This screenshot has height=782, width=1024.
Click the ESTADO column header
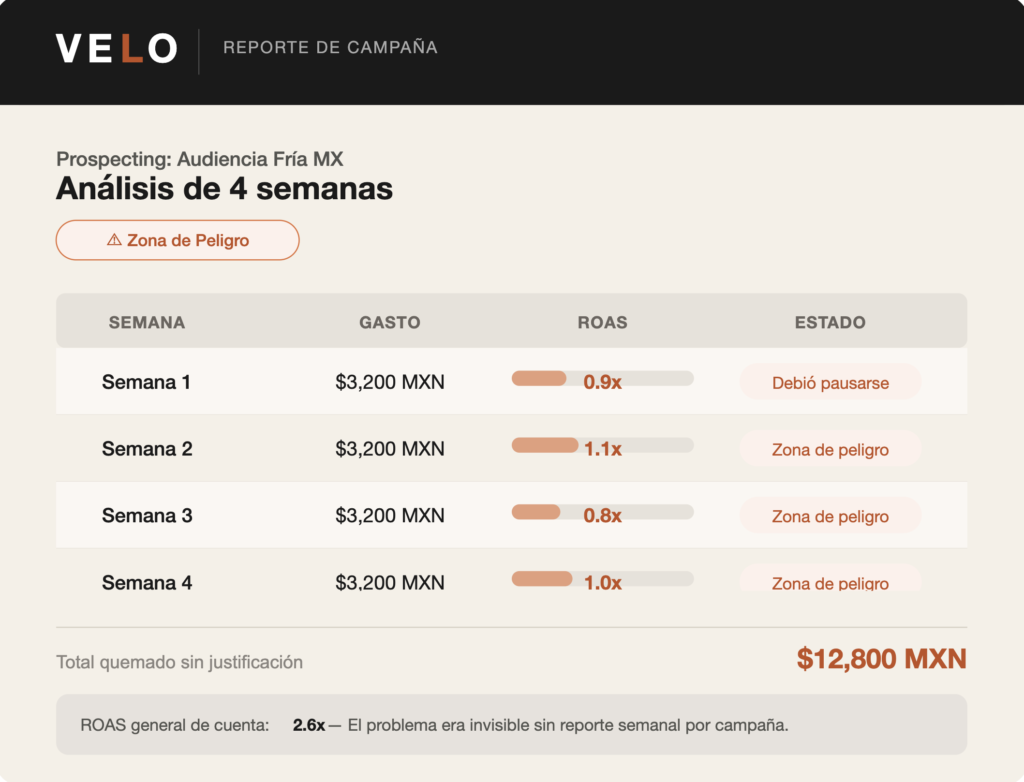pyautogui.click(x=830, y=322)
